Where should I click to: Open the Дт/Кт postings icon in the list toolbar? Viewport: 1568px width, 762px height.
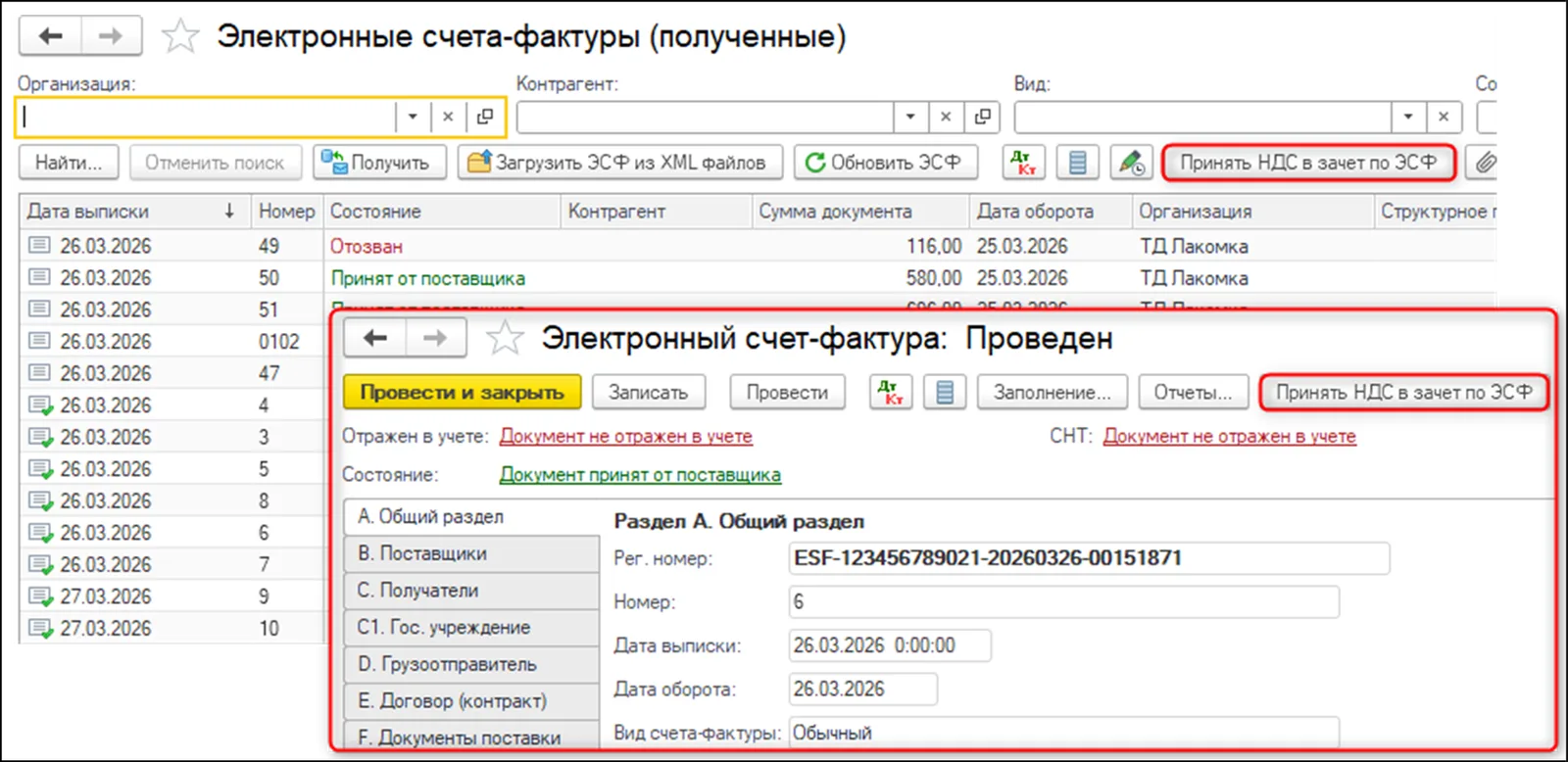click(x=1024, y=163)
